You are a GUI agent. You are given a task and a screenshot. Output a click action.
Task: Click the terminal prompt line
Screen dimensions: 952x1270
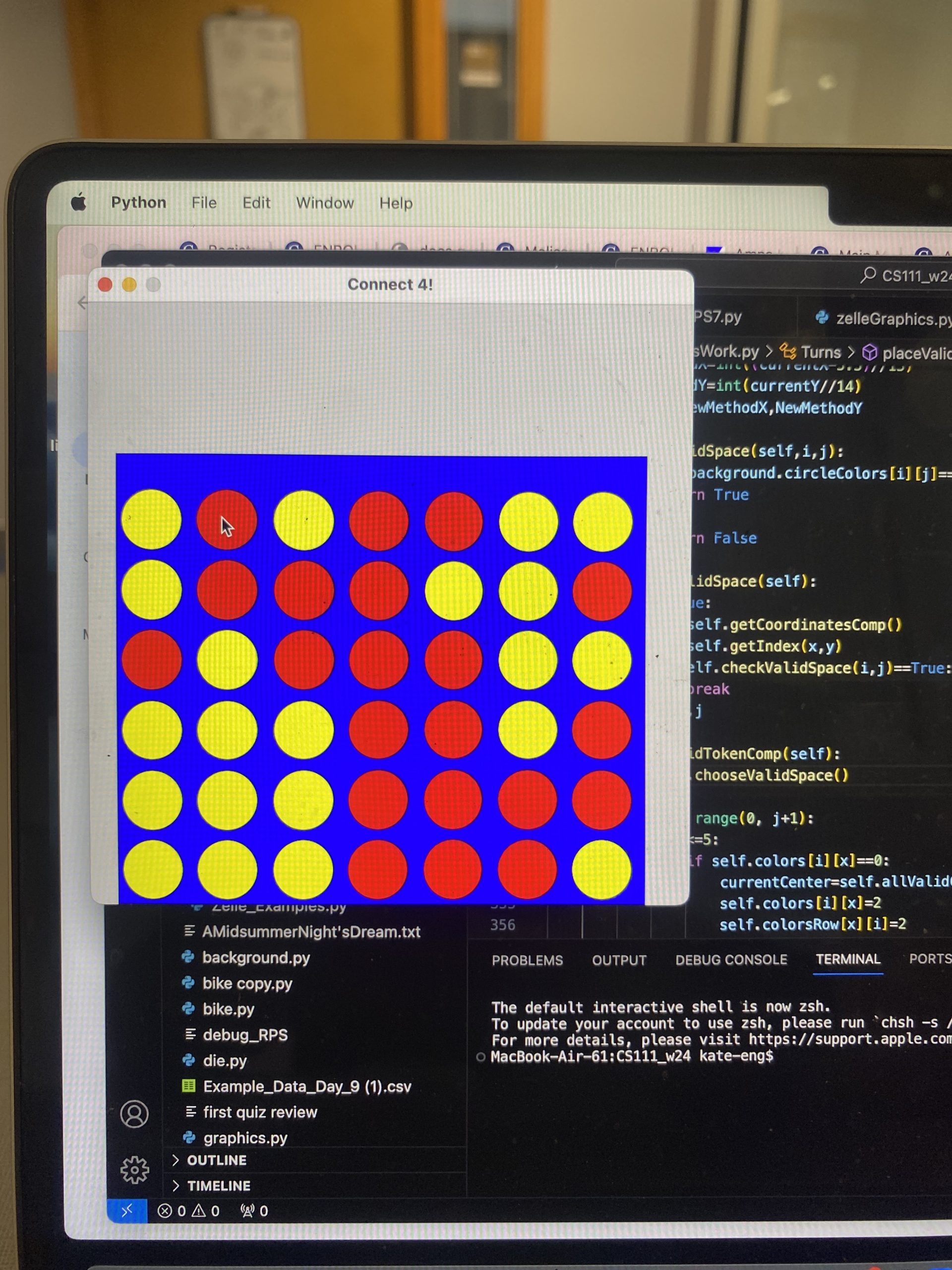click(x=632, y=1056)
